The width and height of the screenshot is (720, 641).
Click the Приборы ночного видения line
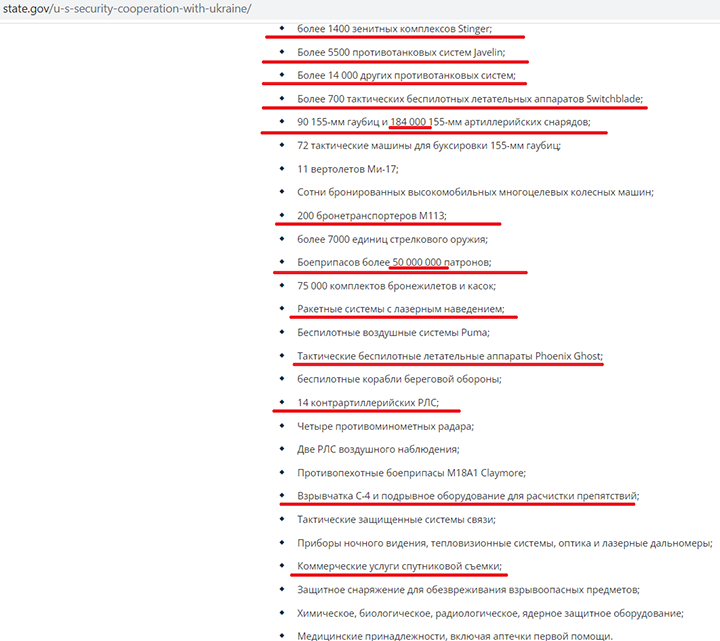(504, 543)
